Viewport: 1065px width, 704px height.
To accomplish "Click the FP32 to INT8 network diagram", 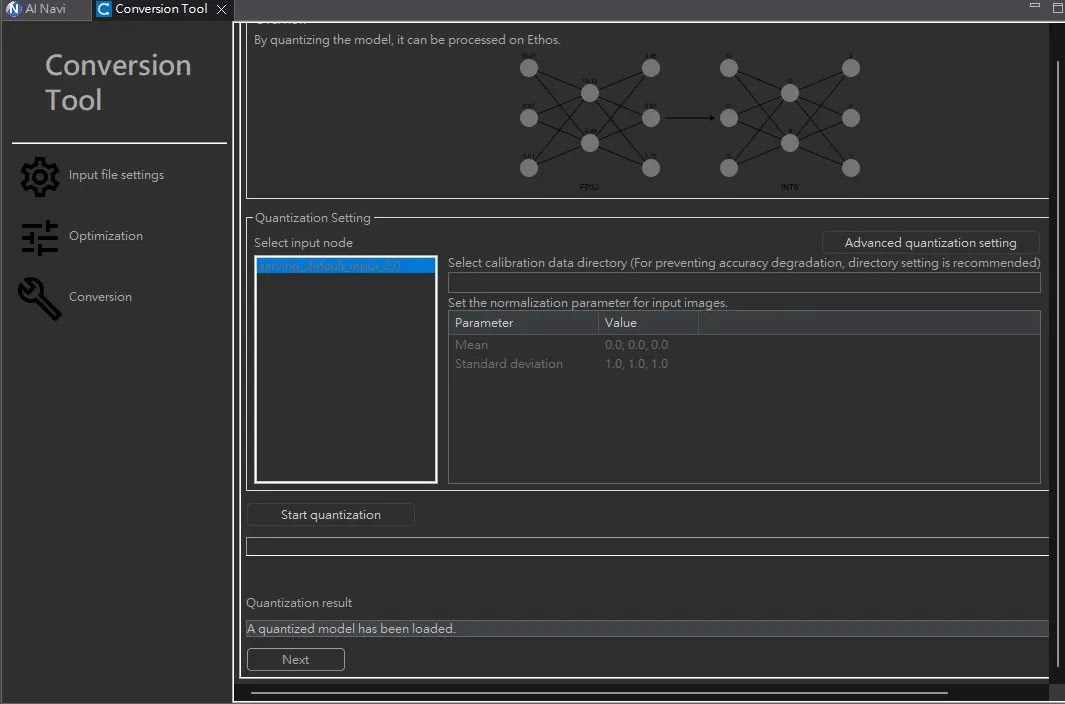I will coord(689,120).
